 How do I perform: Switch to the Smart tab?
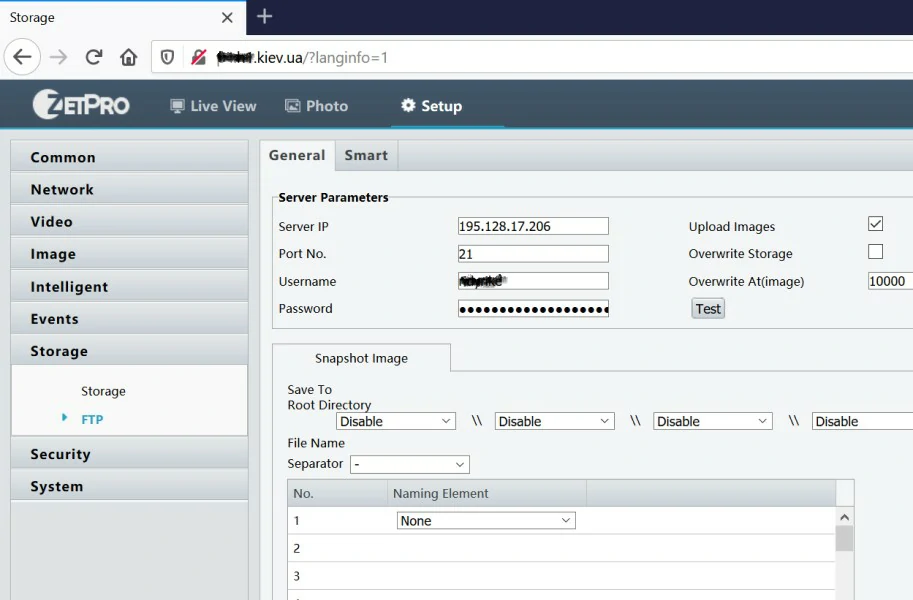tap(366, 155)
